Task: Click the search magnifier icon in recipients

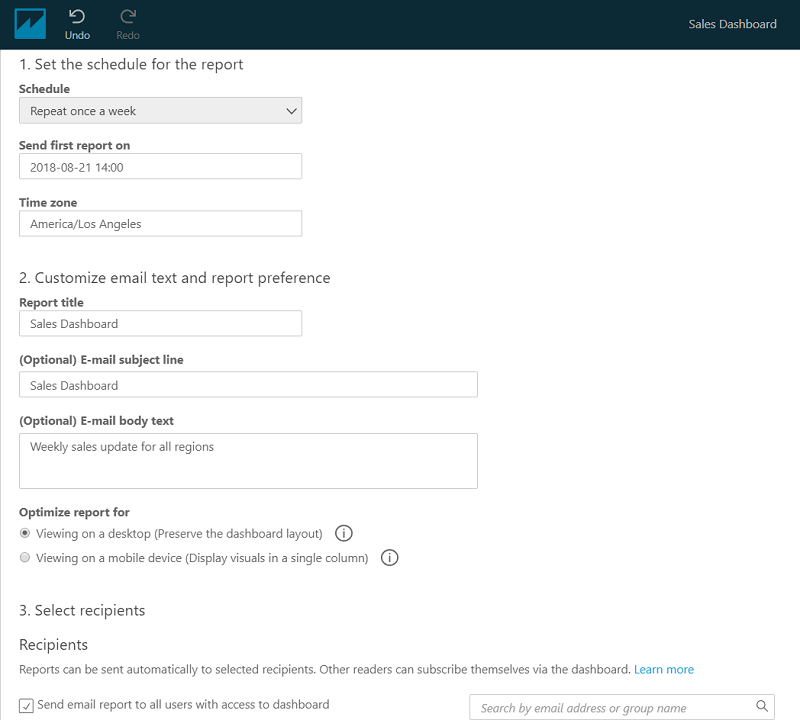Action: coord(762,706)
